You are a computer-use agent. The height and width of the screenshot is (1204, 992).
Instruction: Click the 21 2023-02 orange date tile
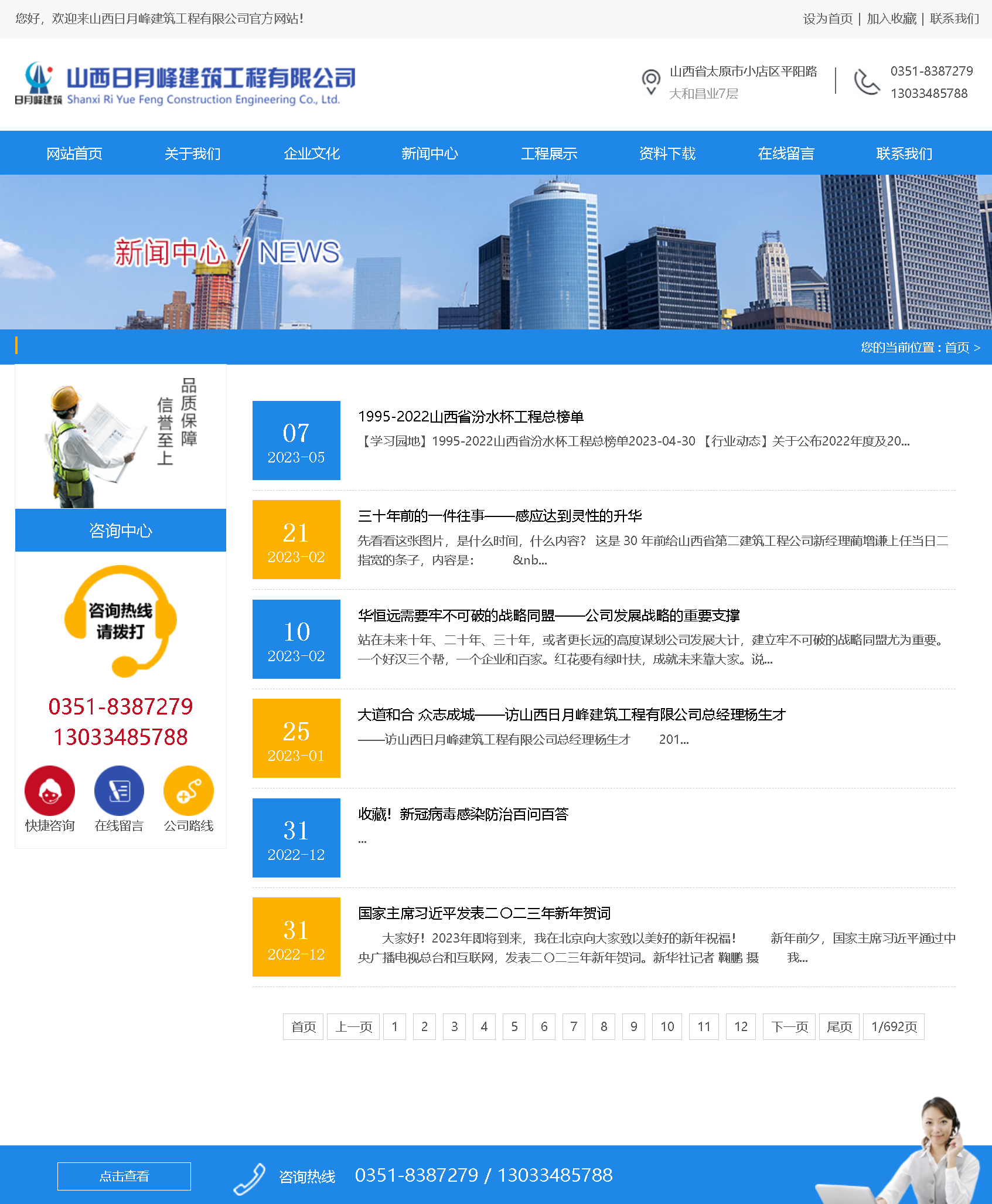pos(296,539)
